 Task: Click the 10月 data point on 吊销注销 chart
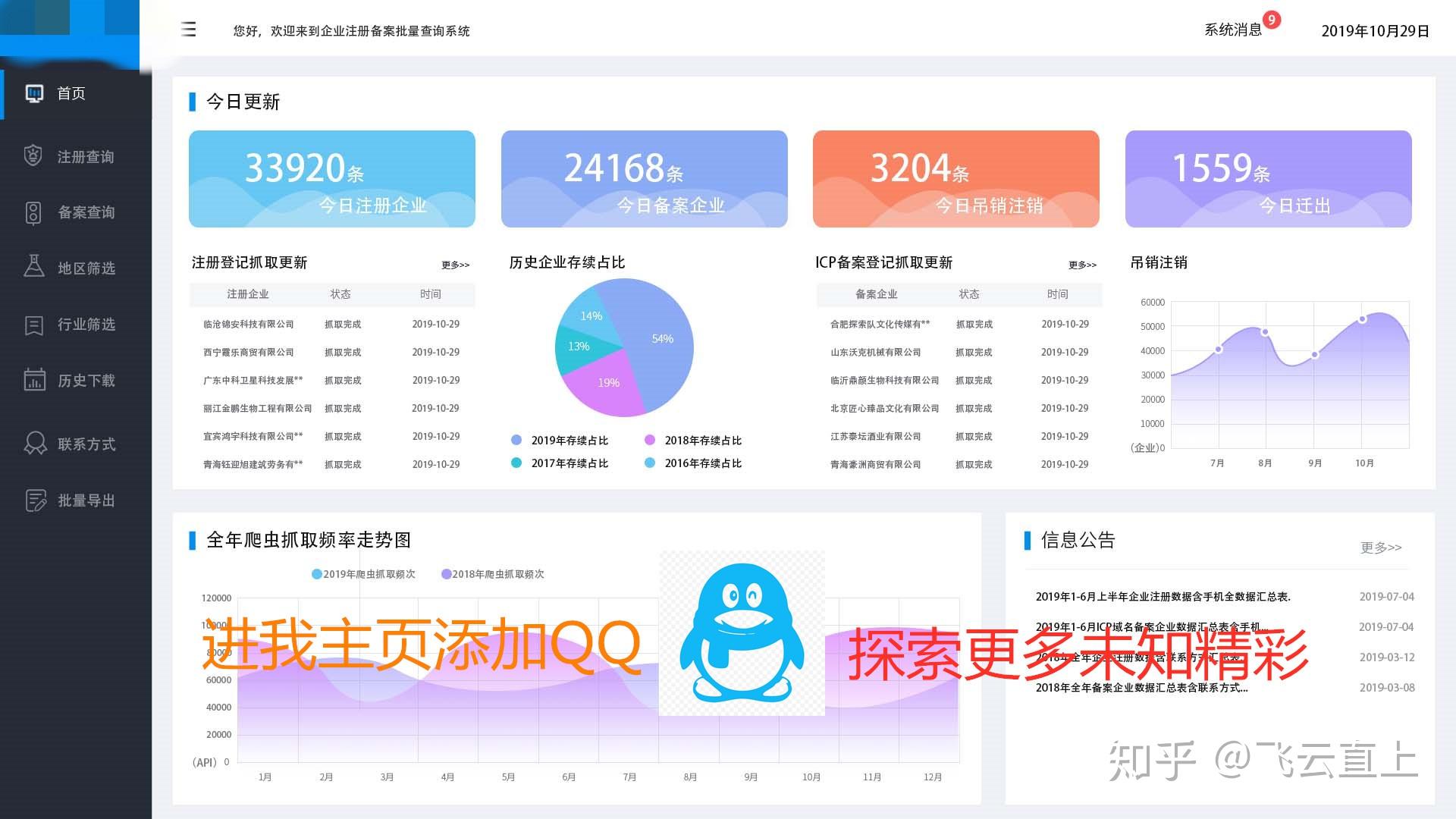click(1362, 319)
